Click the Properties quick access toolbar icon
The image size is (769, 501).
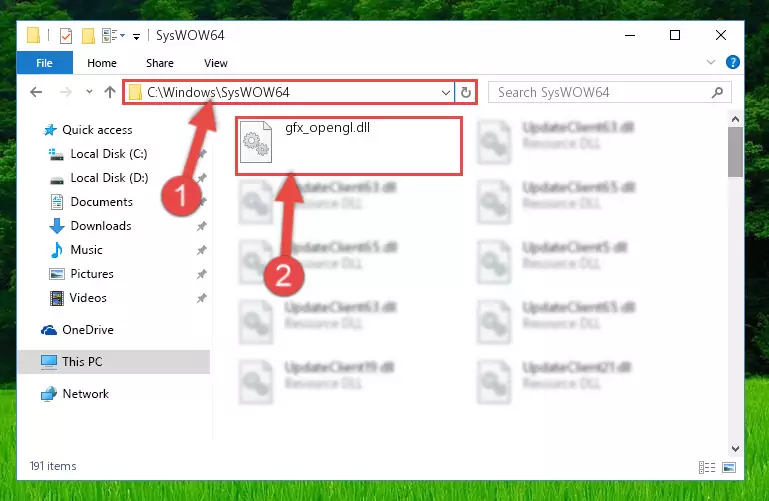pos(66,35)
